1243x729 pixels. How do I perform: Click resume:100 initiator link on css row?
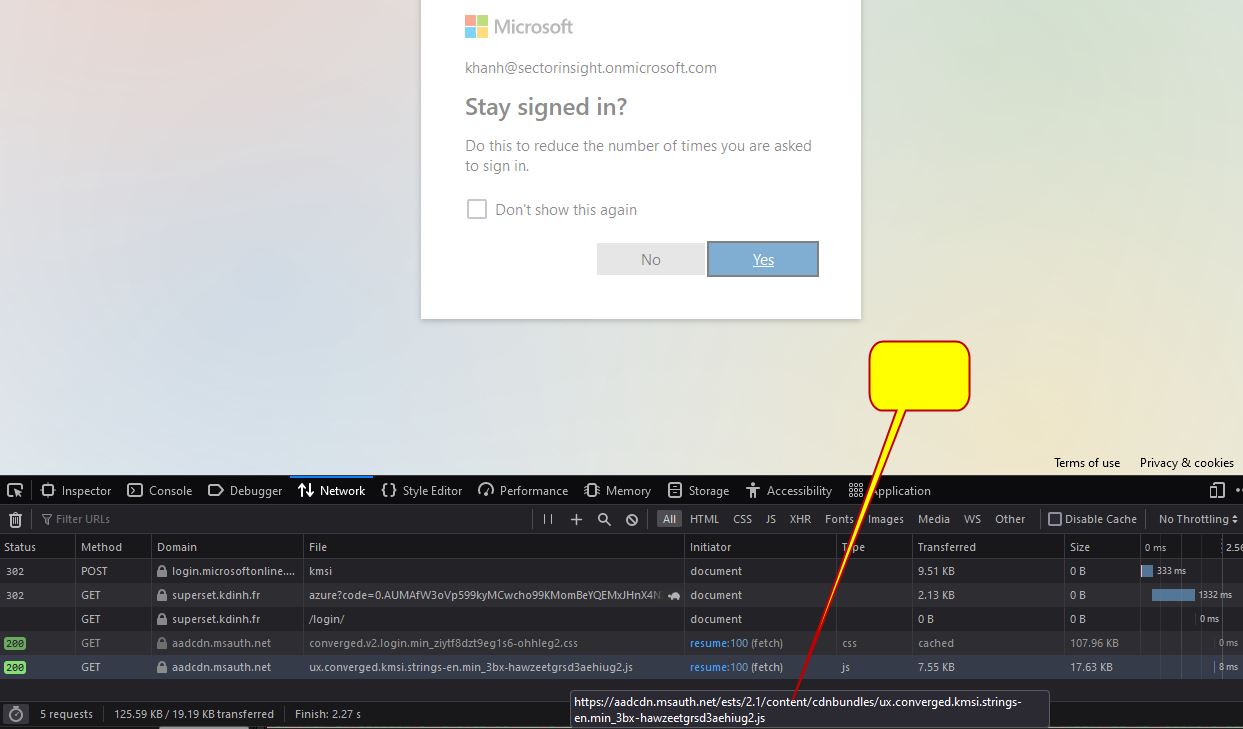pos(719,643)
